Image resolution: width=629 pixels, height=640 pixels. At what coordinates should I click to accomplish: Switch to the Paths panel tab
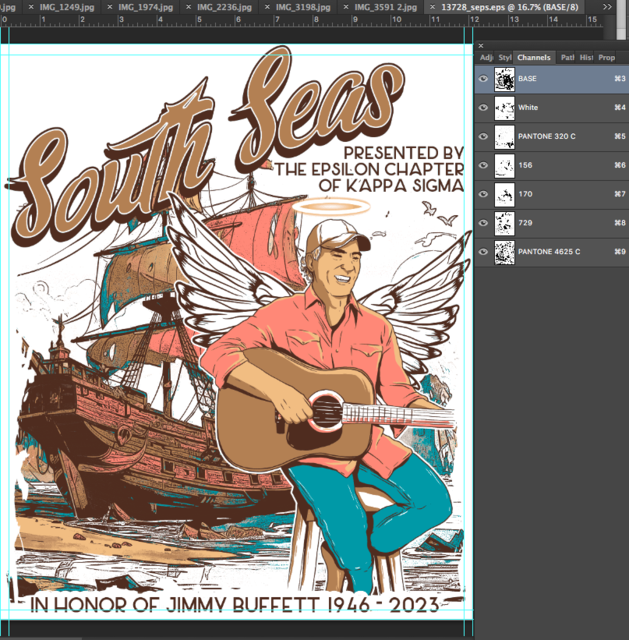pos(567,58)
